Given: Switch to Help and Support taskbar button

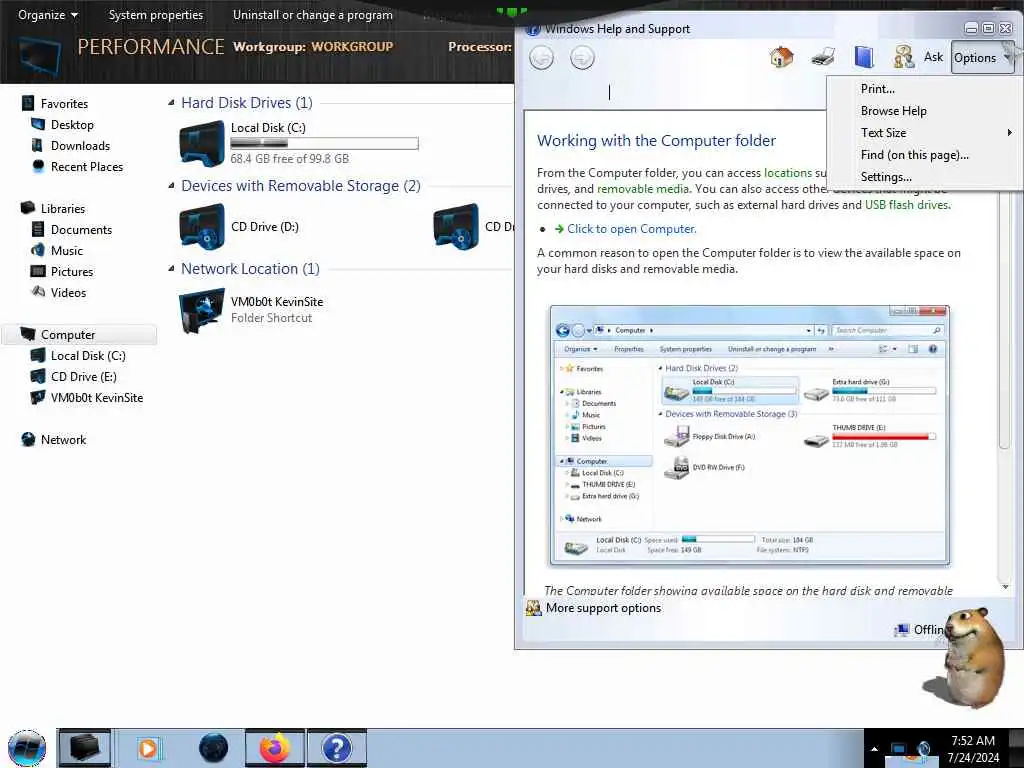Looking at the screenshot, I should coord(336,748).
